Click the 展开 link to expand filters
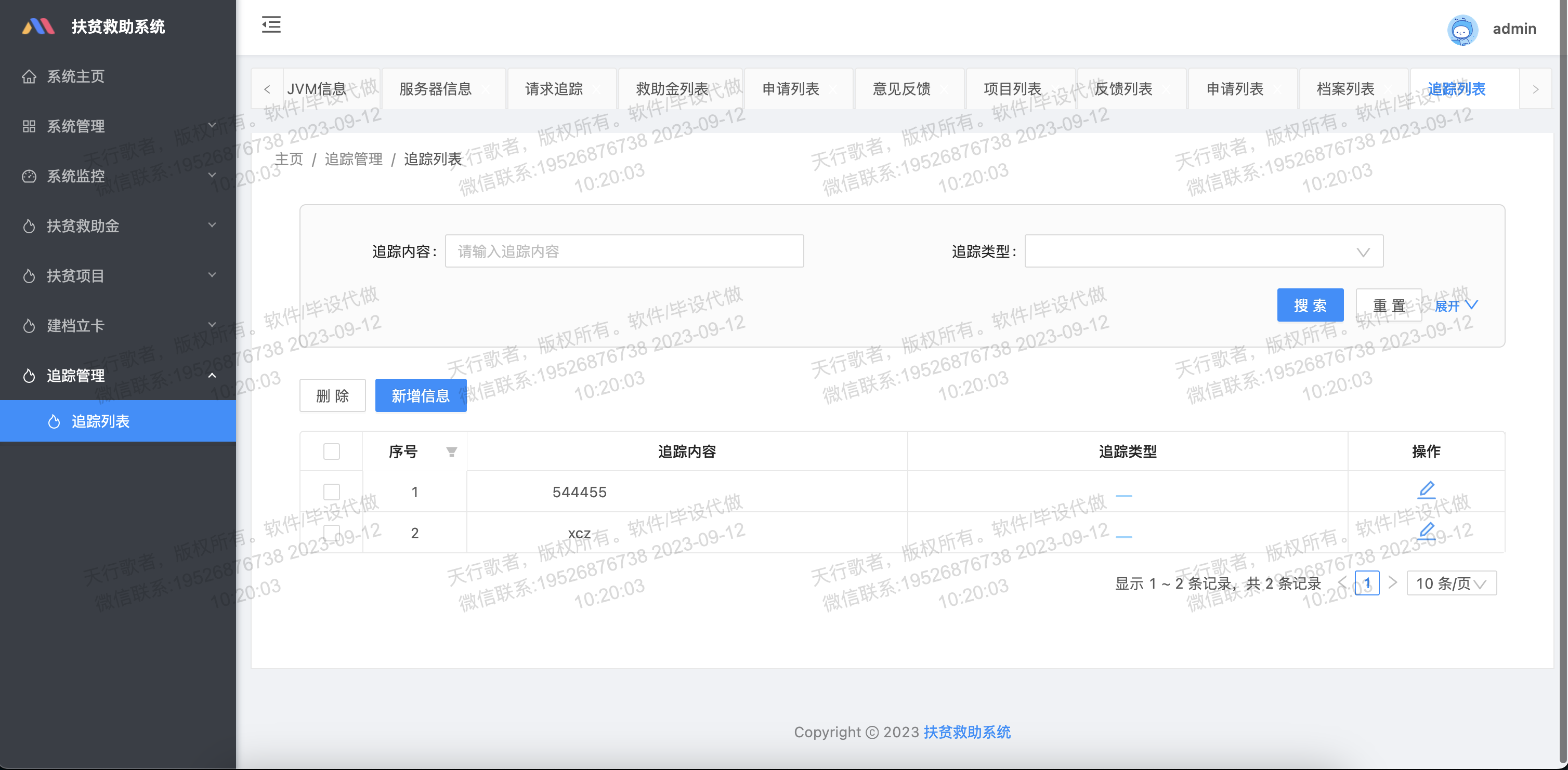Screen dimensions: 1568x770 click(x=1455, y=306)
